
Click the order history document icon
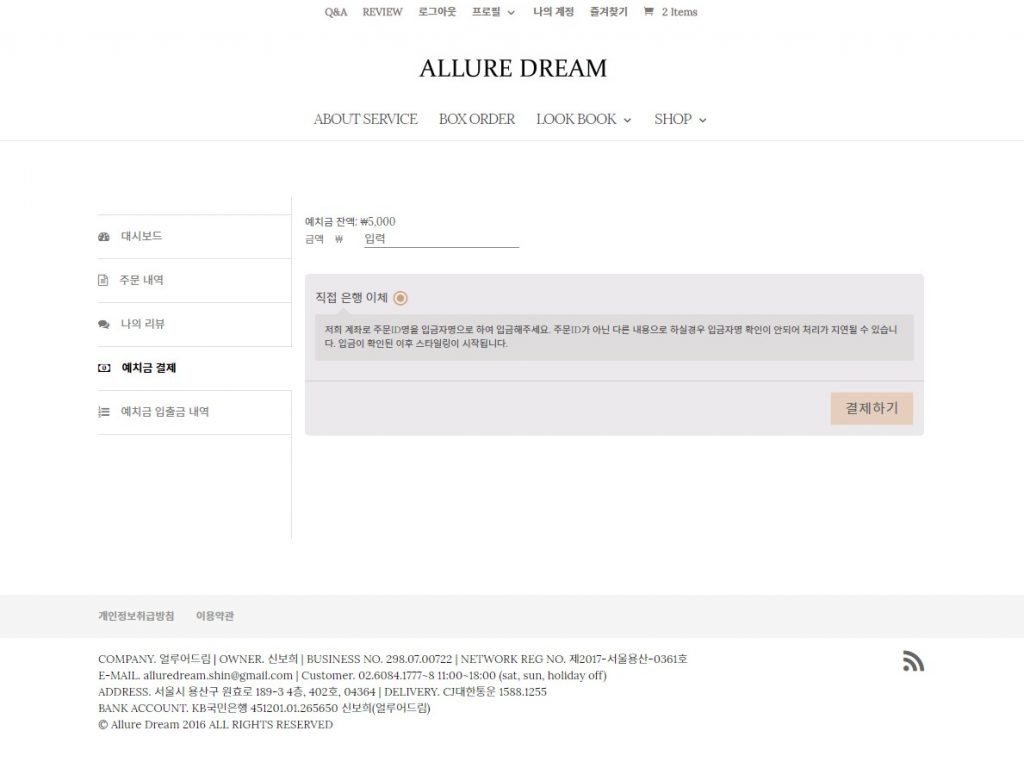103,280
